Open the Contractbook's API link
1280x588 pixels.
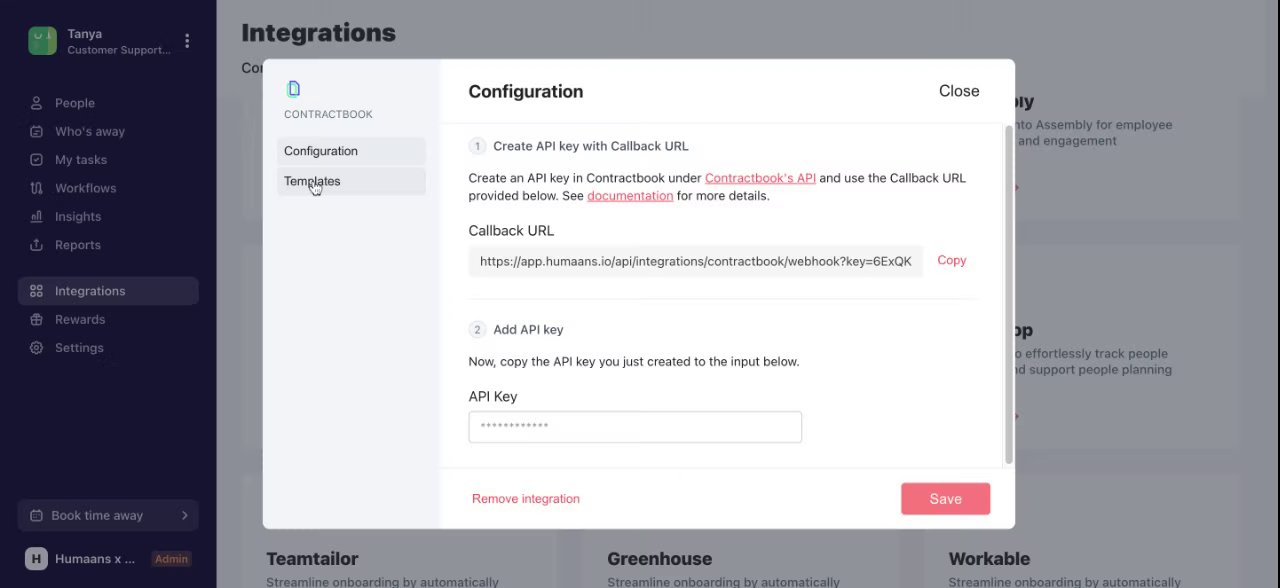tap(760, 178)
